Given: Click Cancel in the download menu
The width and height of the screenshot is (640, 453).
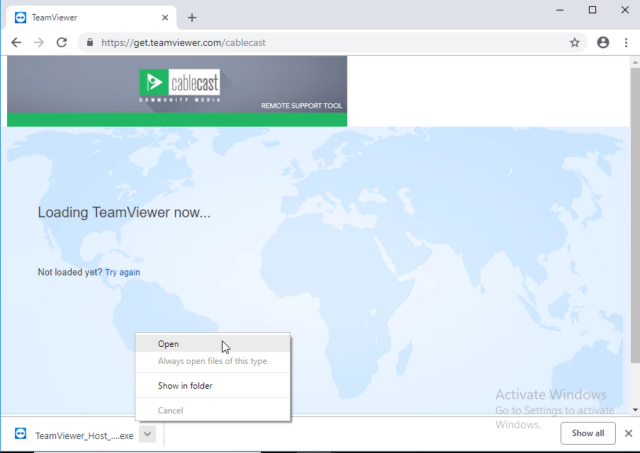Looking at the screenshot, I should [x=213, y=410].
